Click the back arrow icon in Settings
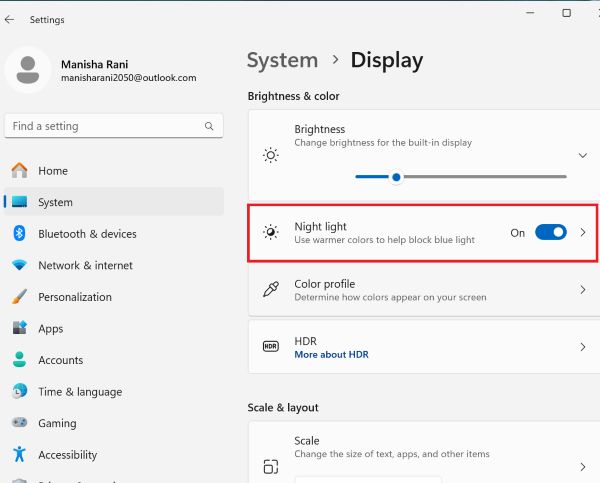The width and height of the screenshot is (600, 483). click(10, 18)
